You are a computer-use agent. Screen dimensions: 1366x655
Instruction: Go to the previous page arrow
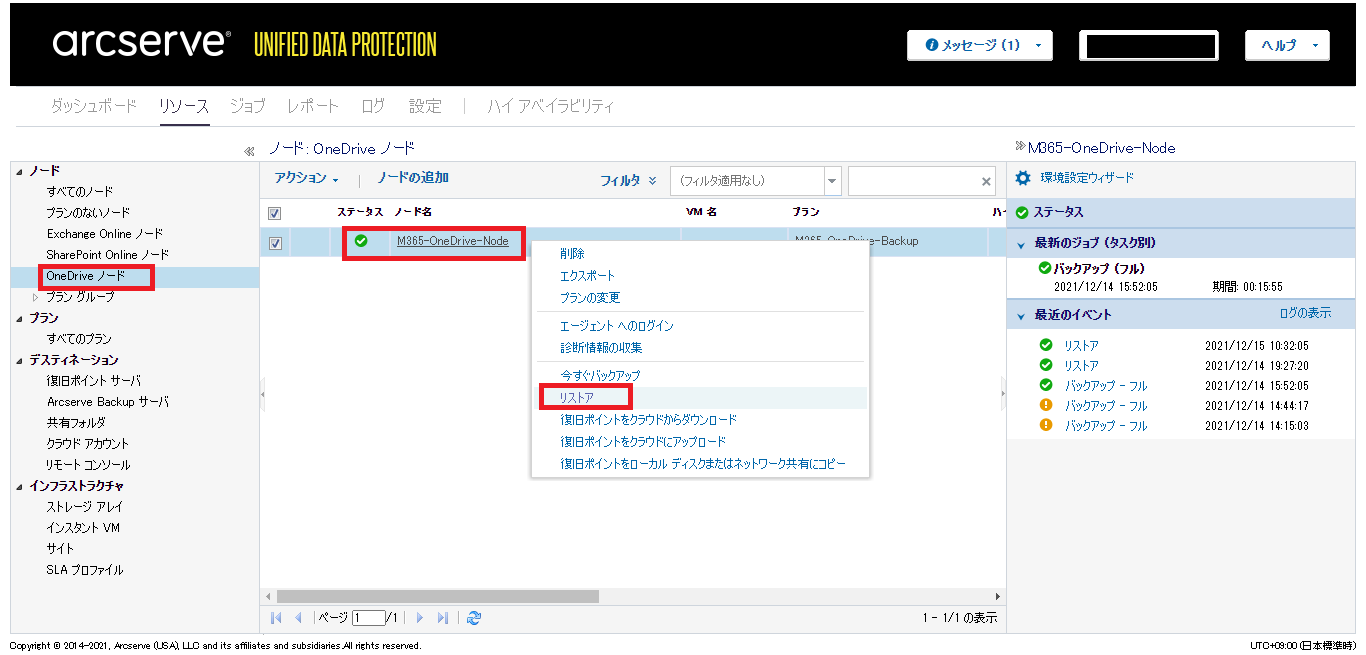click(x=298, y=618)
